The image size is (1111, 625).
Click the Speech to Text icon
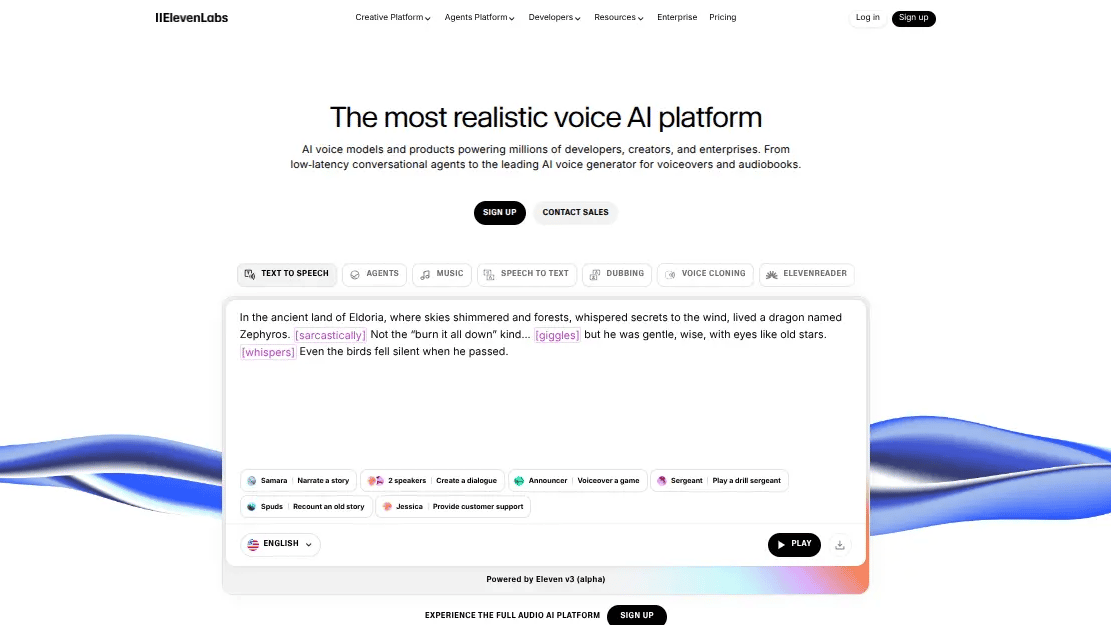488,274
